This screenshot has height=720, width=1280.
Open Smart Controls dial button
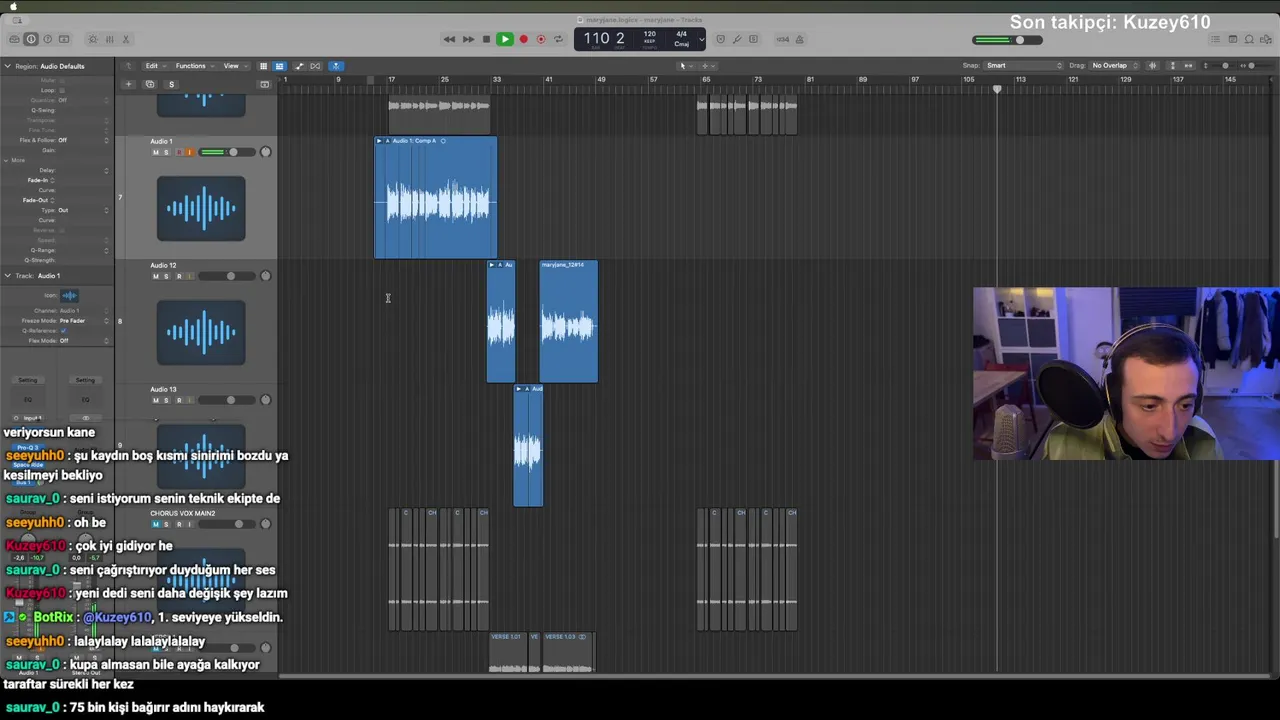pyautogui.click(x=93, y=39)
